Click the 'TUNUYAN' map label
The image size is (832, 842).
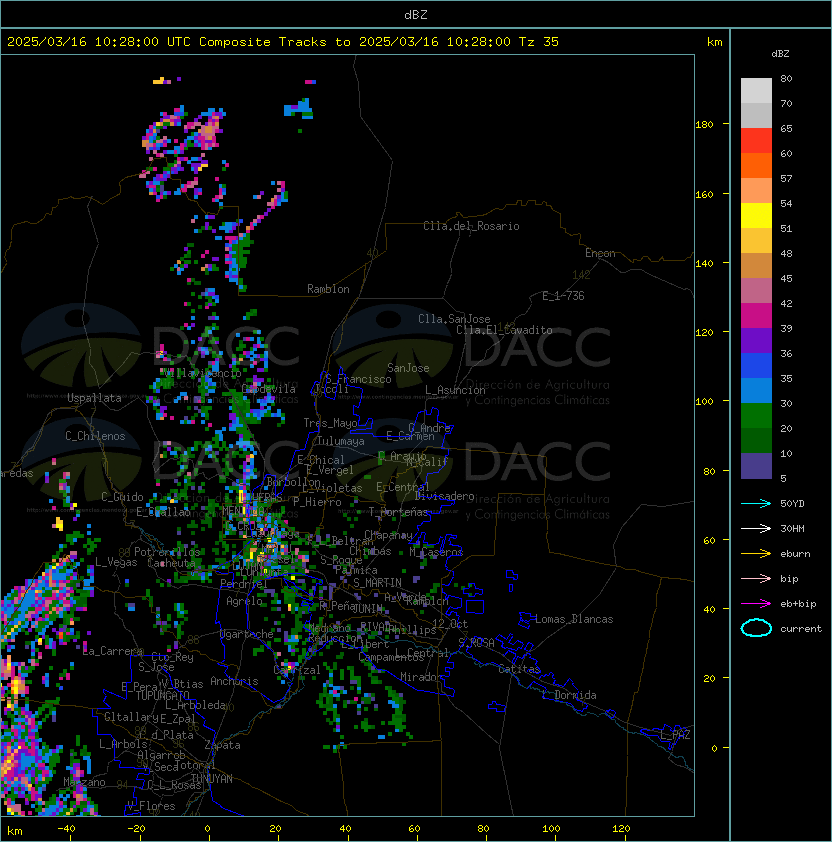point(212,779)
